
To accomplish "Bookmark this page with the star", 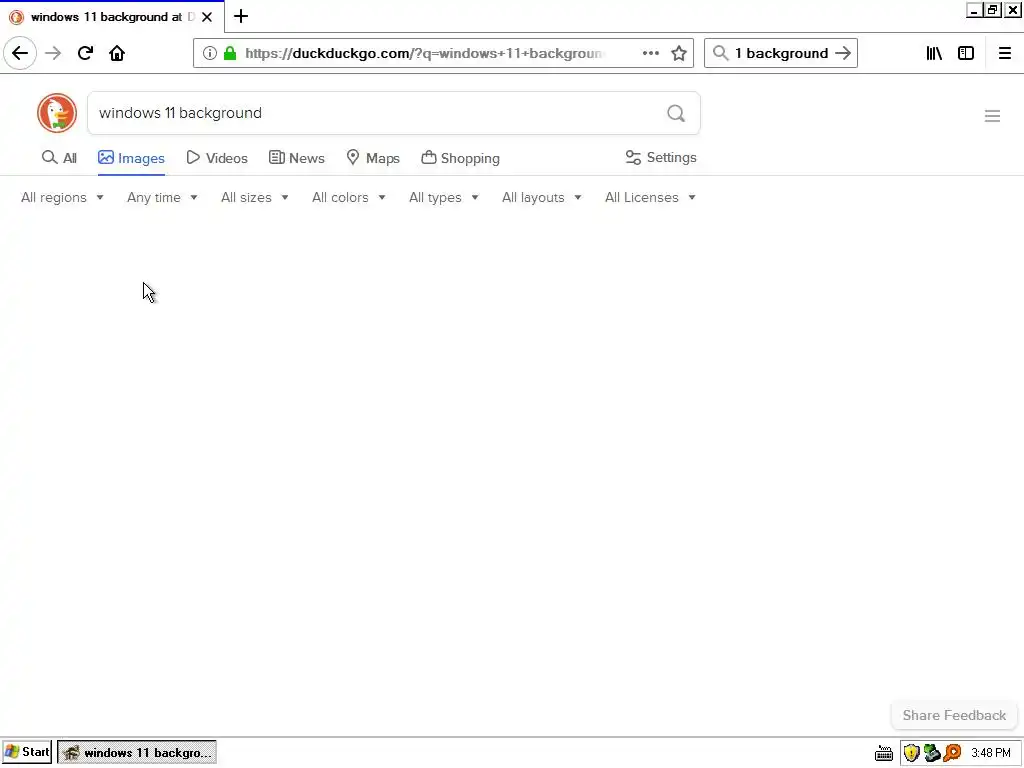I will tap(679, 53).
